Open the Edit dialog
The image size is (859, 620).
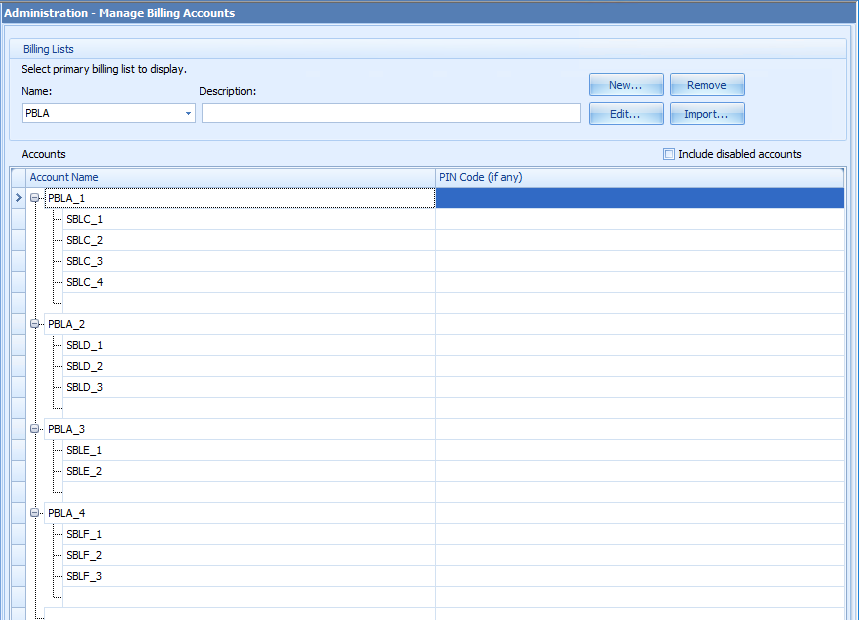coord(626,113)
